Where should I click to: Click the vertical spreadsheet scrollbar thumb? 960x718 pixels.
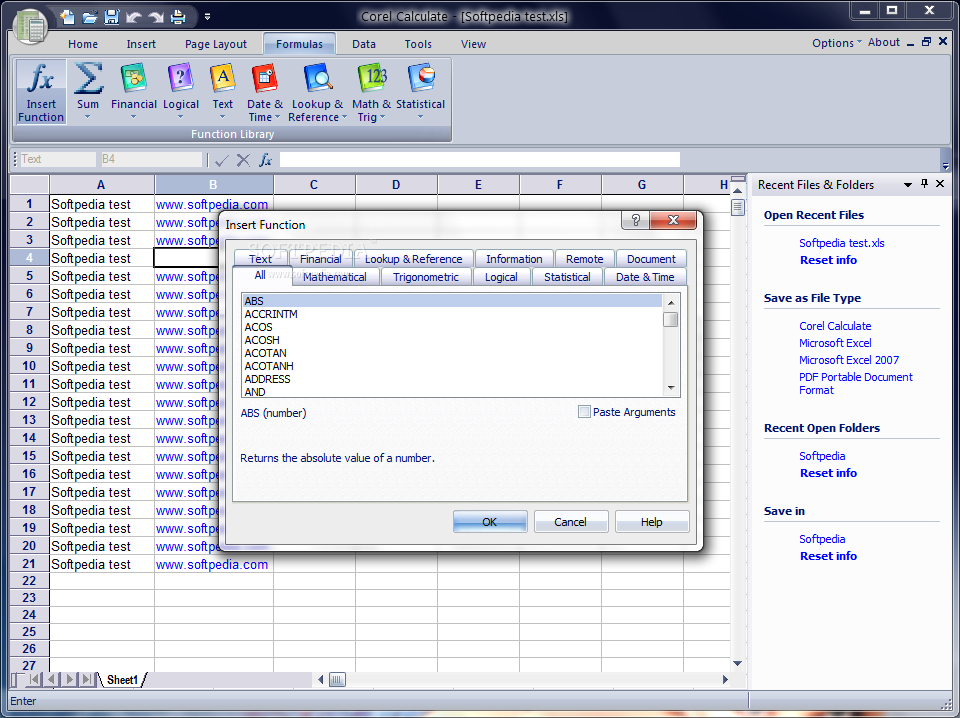[x=738, y=208]
